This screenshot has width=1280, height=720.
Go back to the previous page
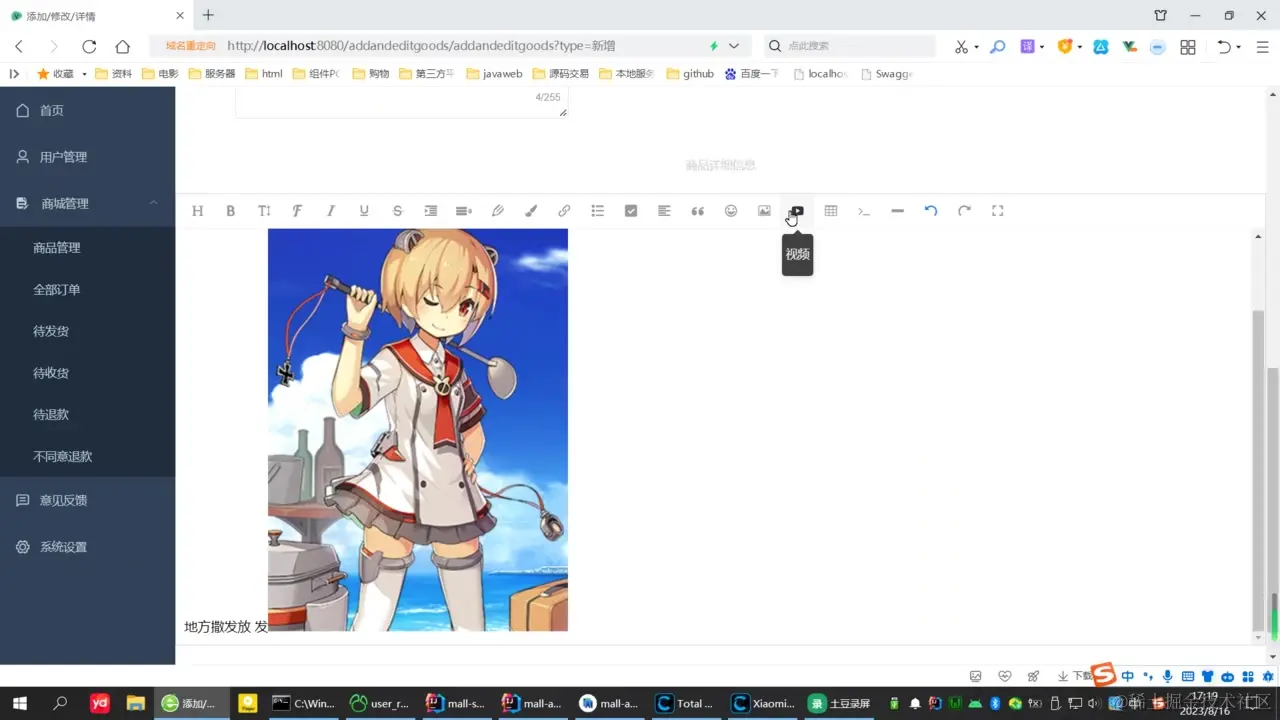(20, 46)
